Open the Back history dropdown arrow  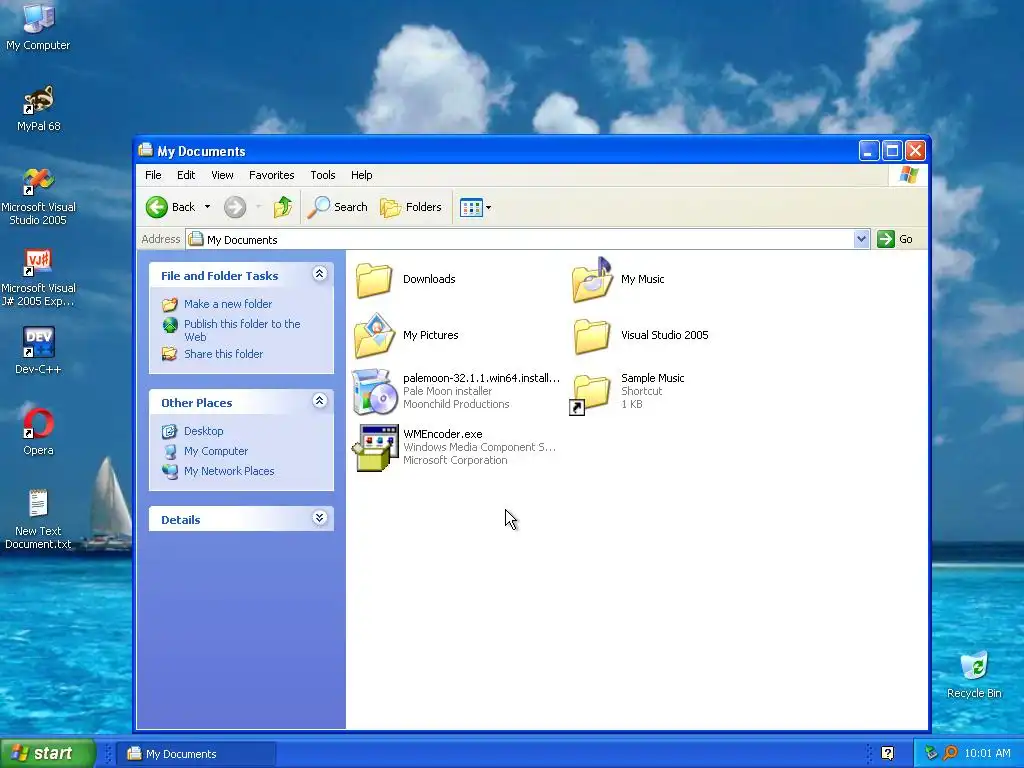[208, 207]
